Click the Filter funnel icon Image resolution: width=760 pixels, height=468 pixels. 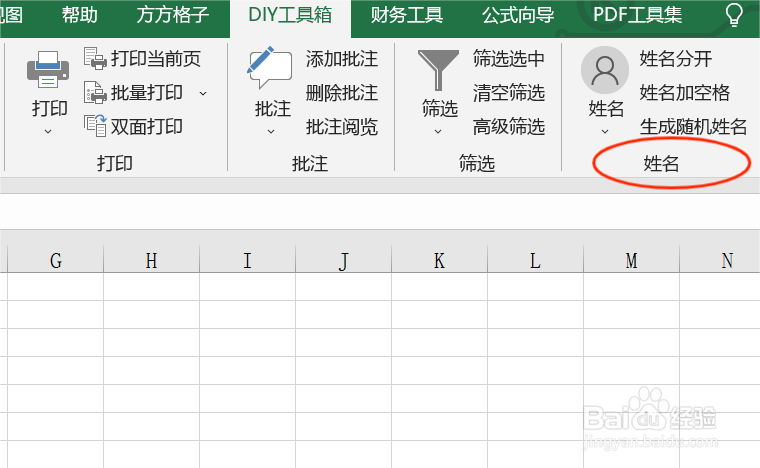tap(438, 70)
